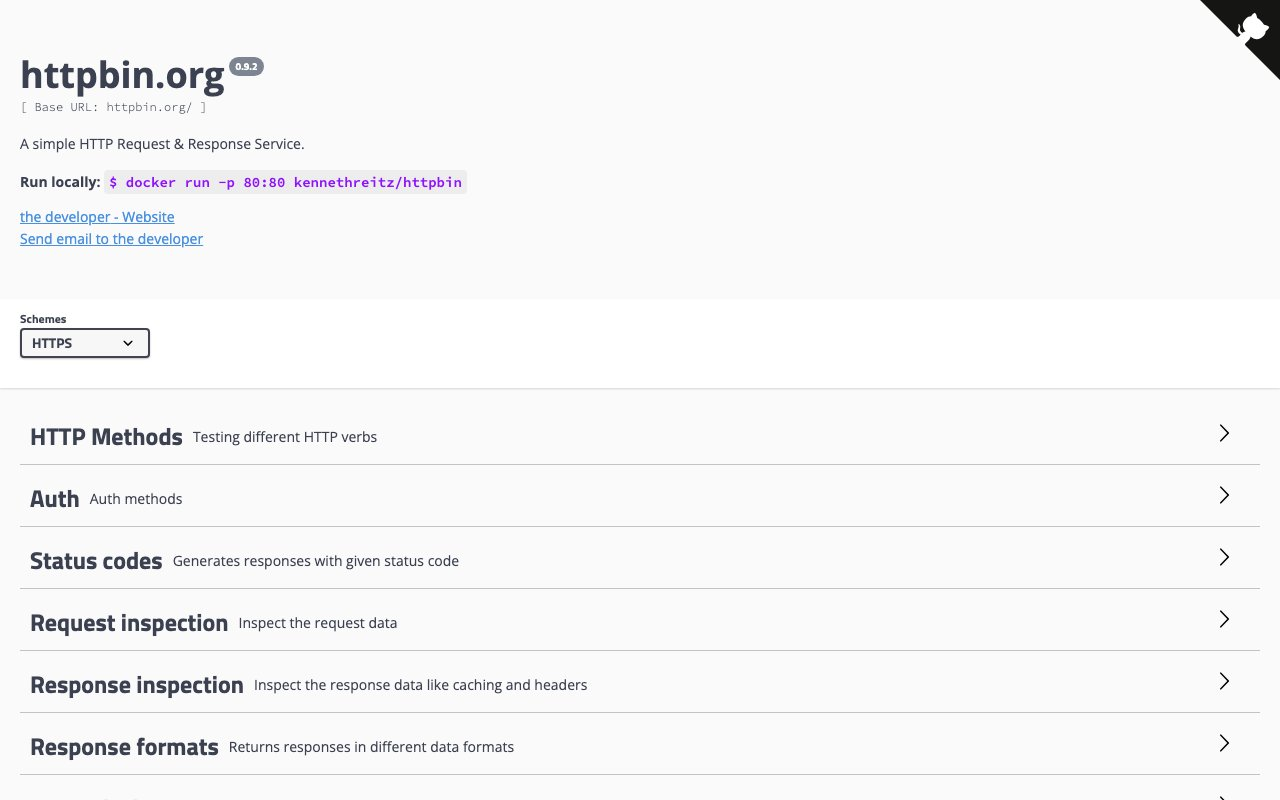This screenshot has width=1280, height=800.
Task: Expand the Request inspection chevron
Action: 1224,619
